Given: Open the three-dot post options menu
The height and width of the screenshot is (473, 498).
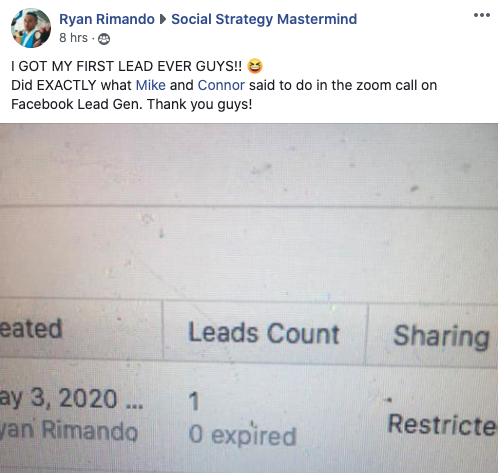Looking at the screenshot, I should 482,15.
